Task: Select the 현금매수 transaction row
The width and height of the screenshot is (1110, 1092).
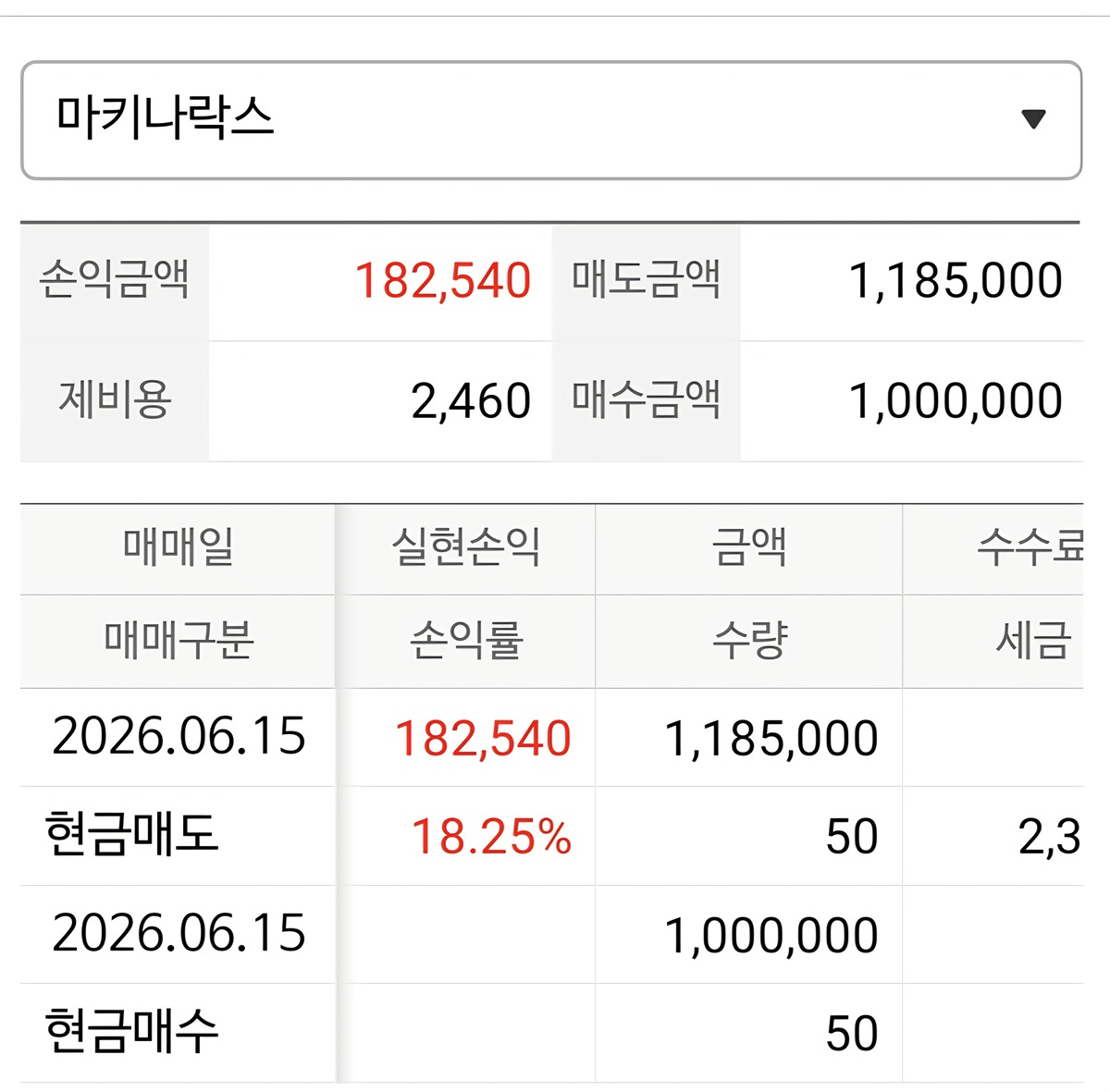Action: point(551,1033)
